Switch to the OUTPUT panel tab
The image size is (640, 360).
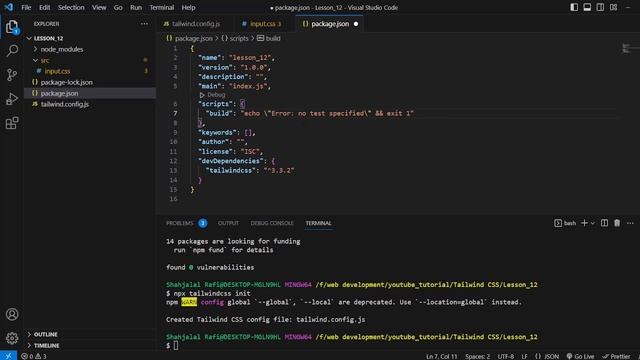pos(228,223)
